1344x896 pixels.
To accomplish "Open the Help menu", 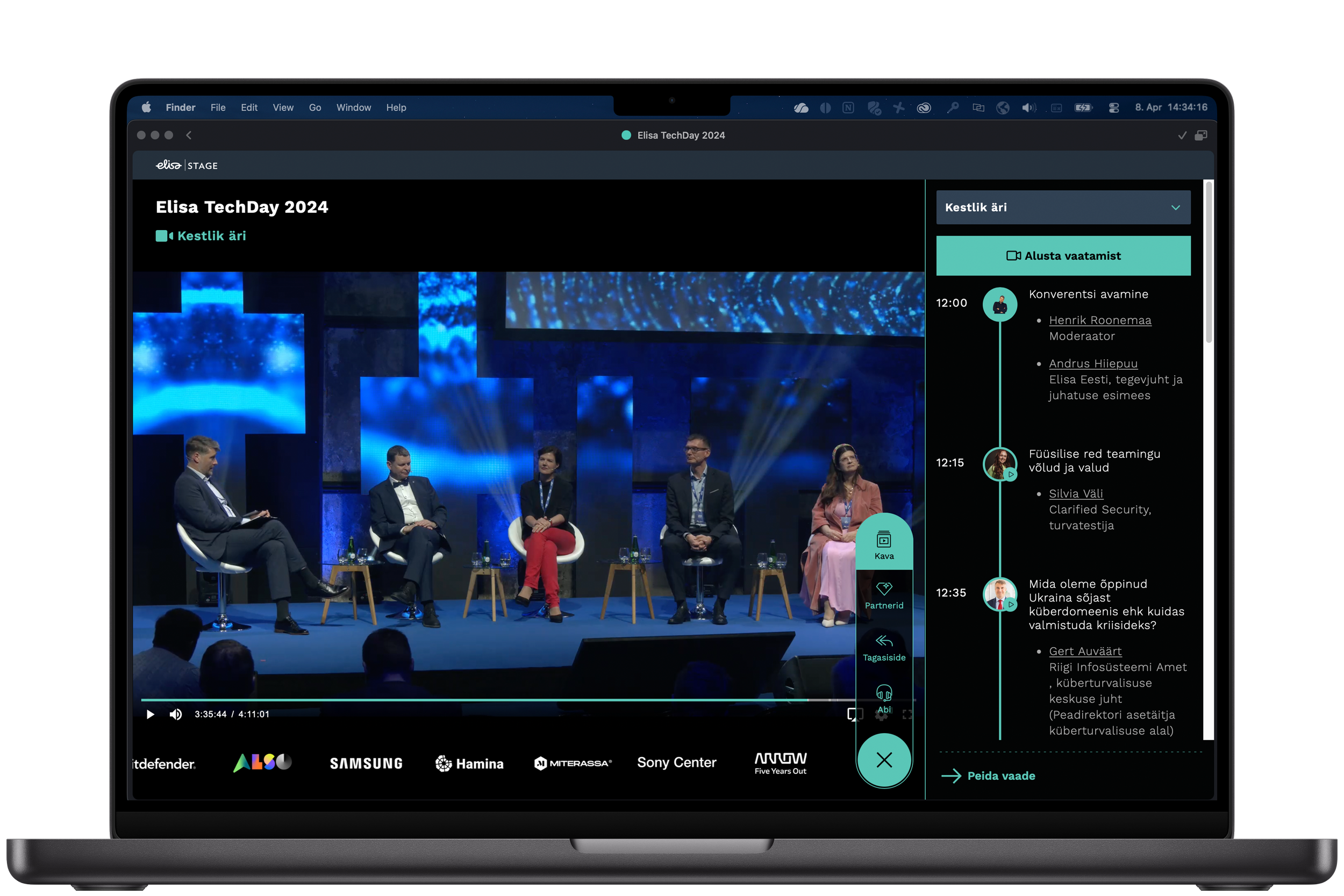I will pos(396,107).
